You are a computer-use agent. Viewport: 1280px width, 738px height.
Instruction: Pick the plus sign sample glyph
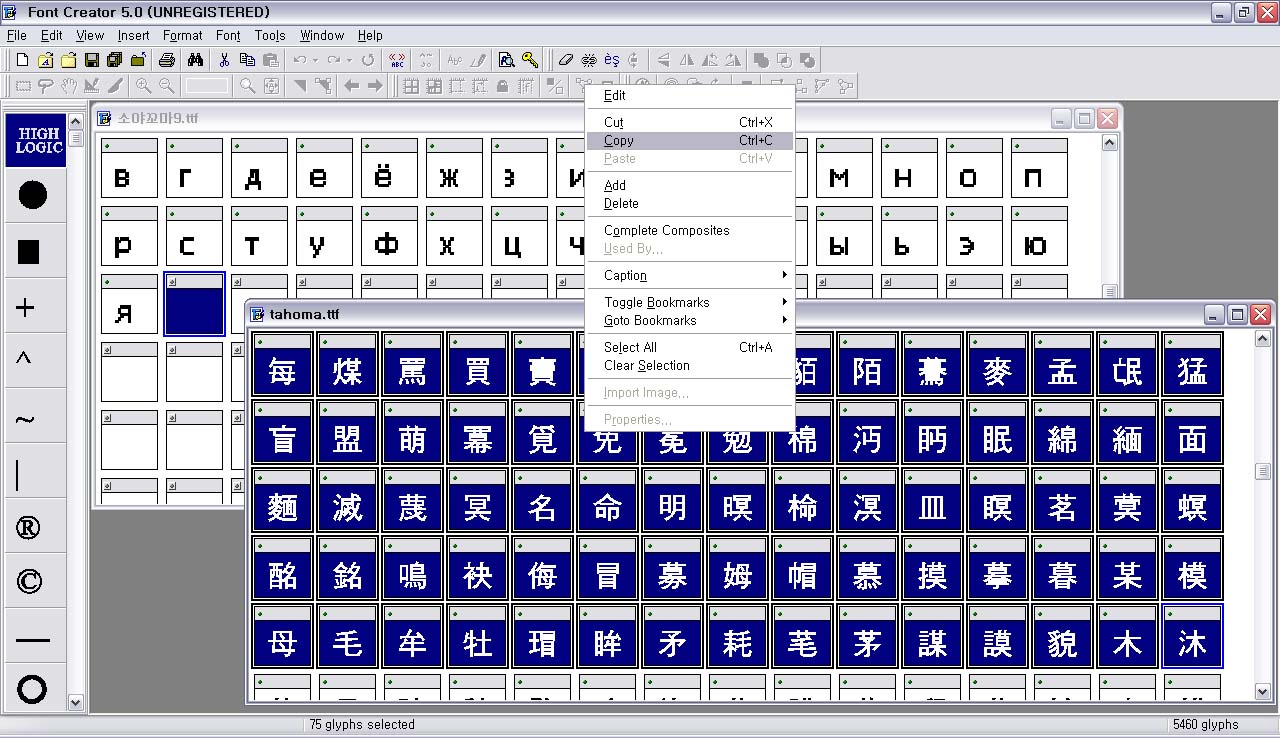(27, 308)
